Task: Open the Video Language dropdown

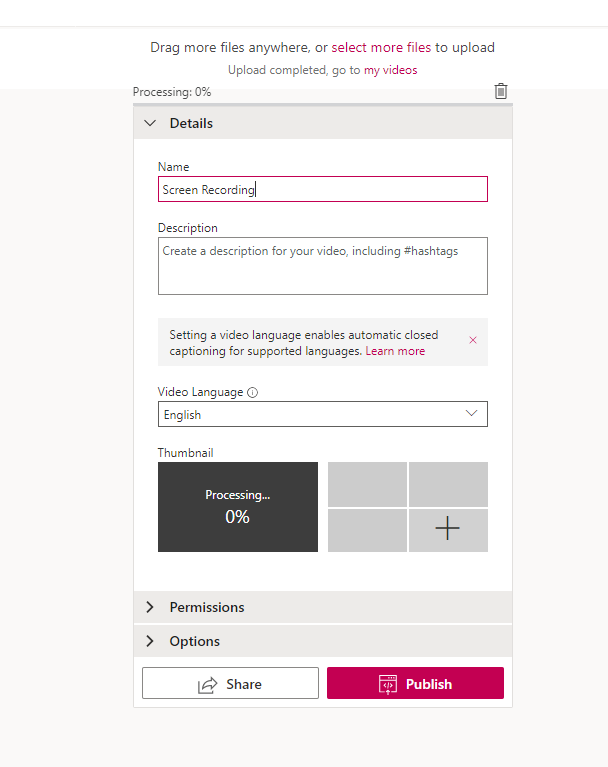Action: (323, 414)
